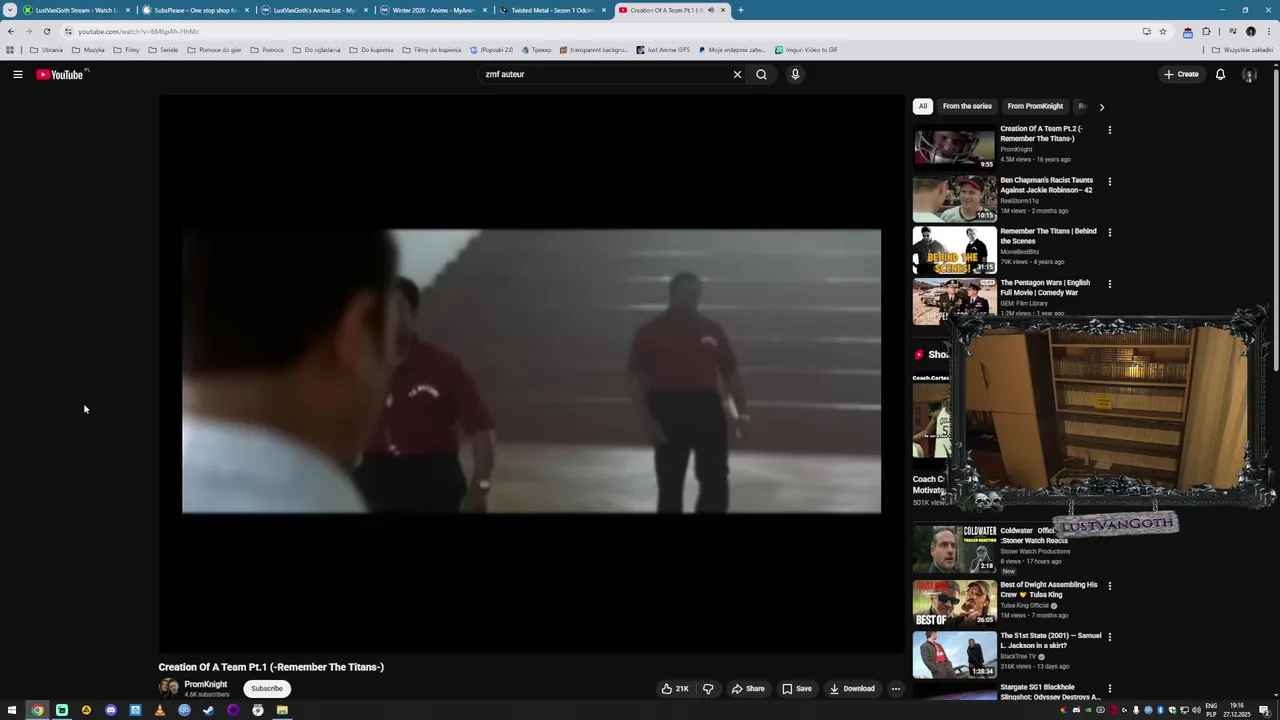This screenshot has height=720, width=1280.
Task: Clear the search box with the X
Action: pos(737,74)
